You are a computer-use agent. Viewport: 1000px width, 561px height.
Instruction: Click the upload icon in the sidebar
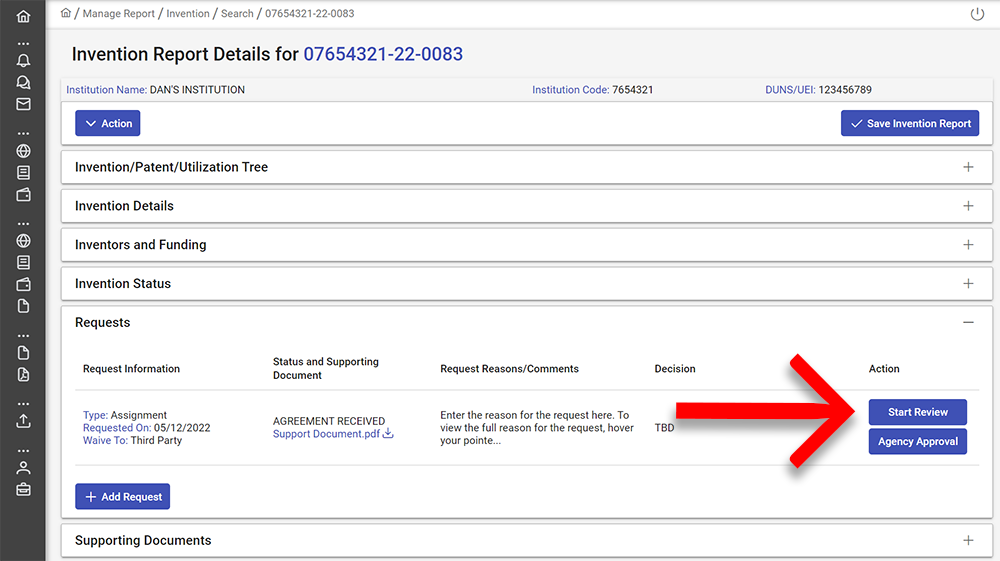(23, 421)
